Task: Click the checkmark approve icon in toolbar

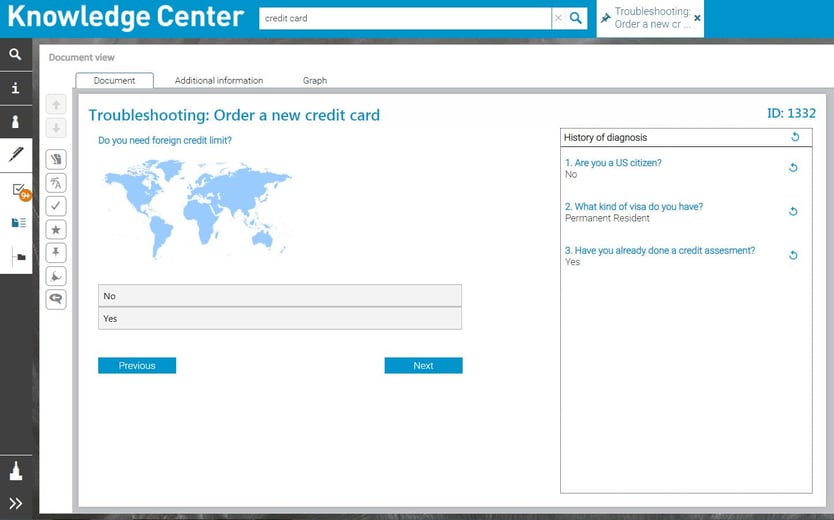Action: 56,206
